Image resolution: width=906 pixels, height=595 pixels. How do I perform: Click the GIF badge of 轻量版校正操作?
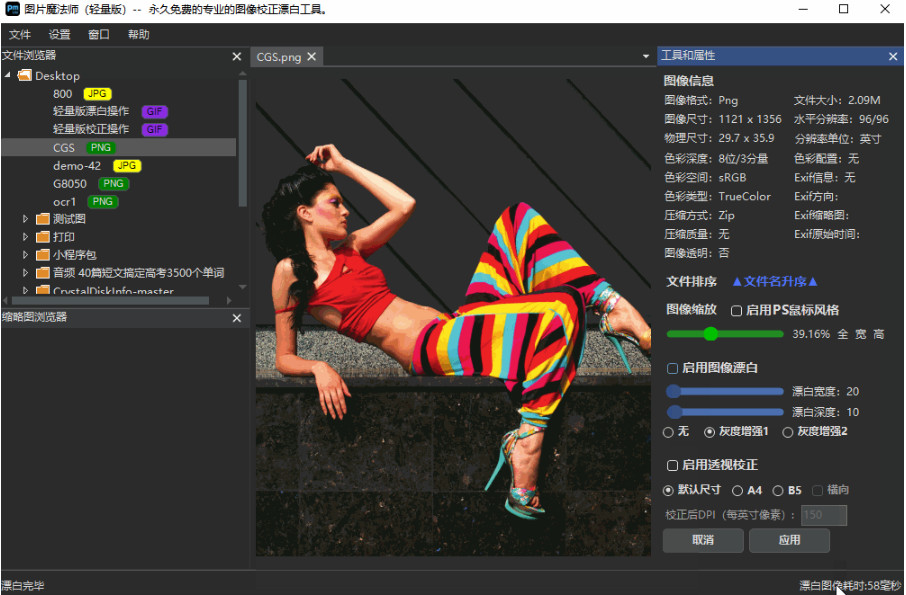(x=154, y=129)
